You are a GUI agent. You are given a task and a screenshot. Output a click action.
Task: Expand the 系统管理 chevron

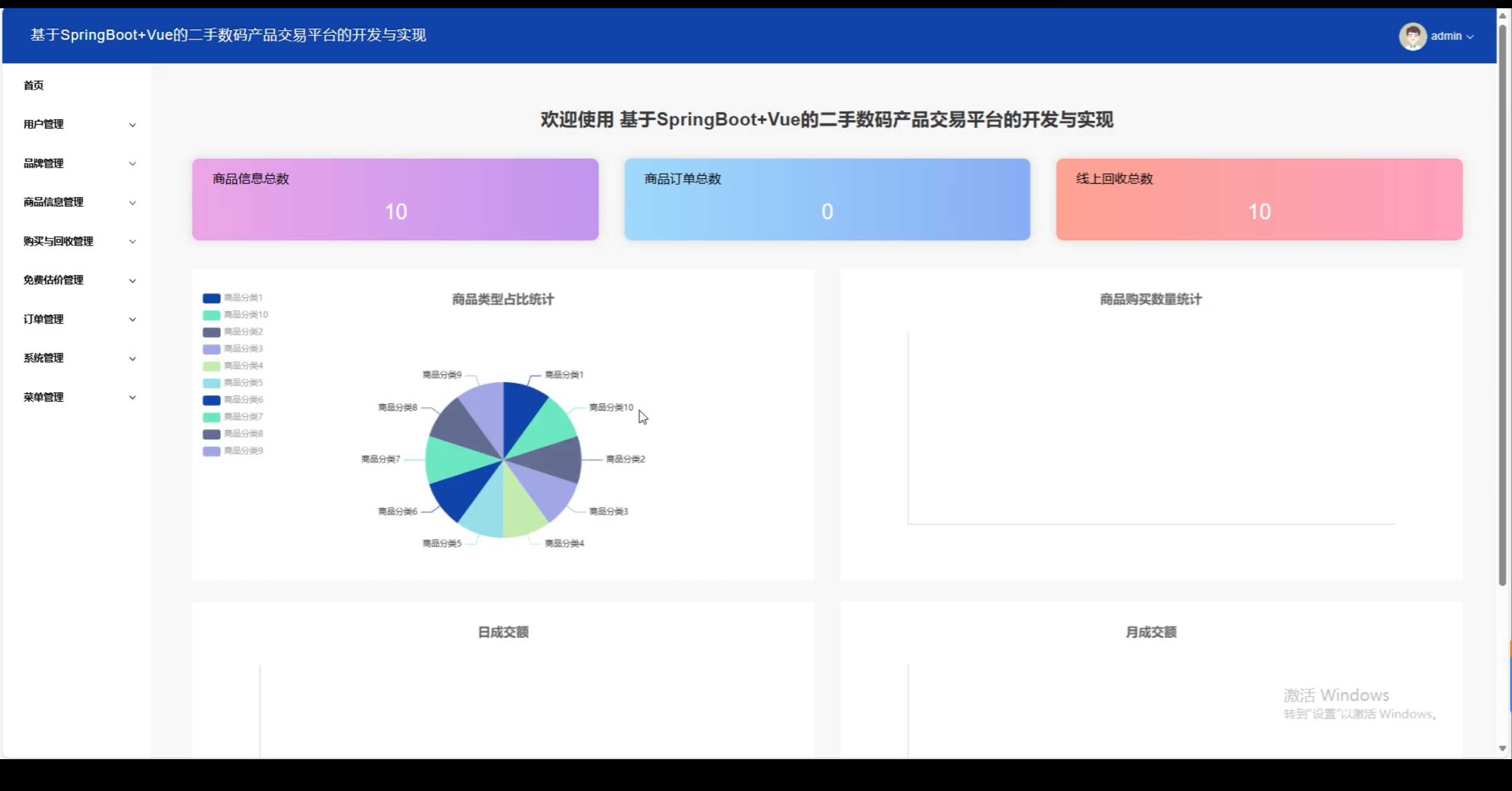tap(132, 359)
